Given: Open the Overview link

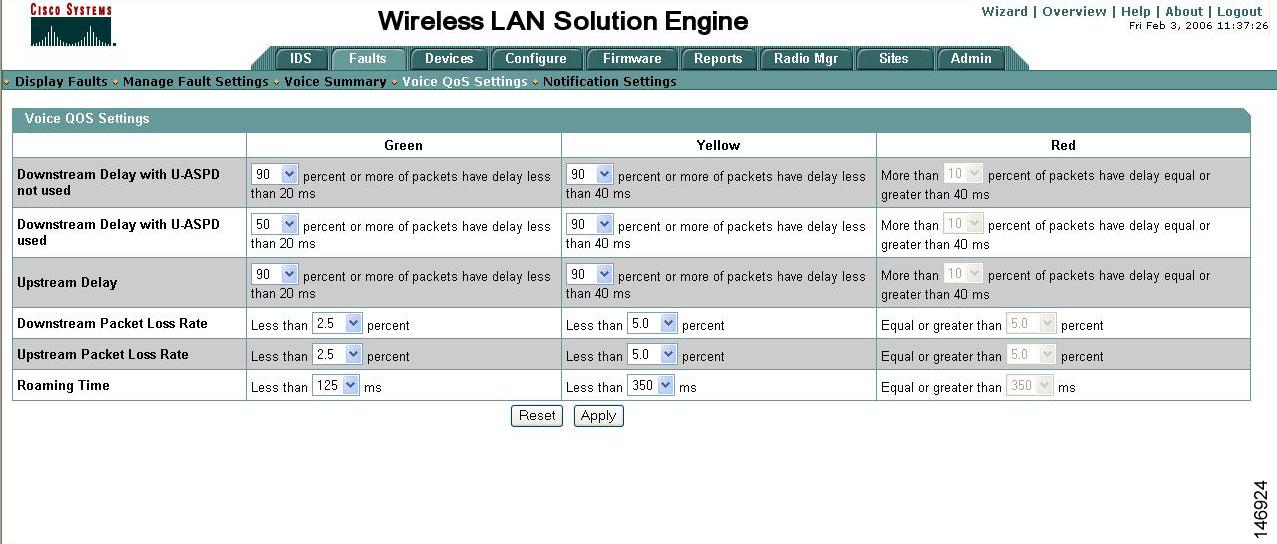Looking at the screenshot, I should tap(1074, 11).
